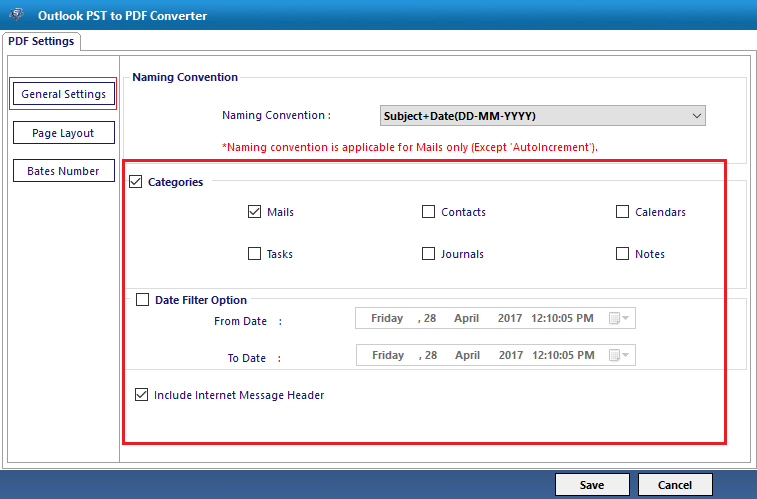Screen dimensions: 757x499
Task: Click the 'To Date' label
Action: pos(247,358)
